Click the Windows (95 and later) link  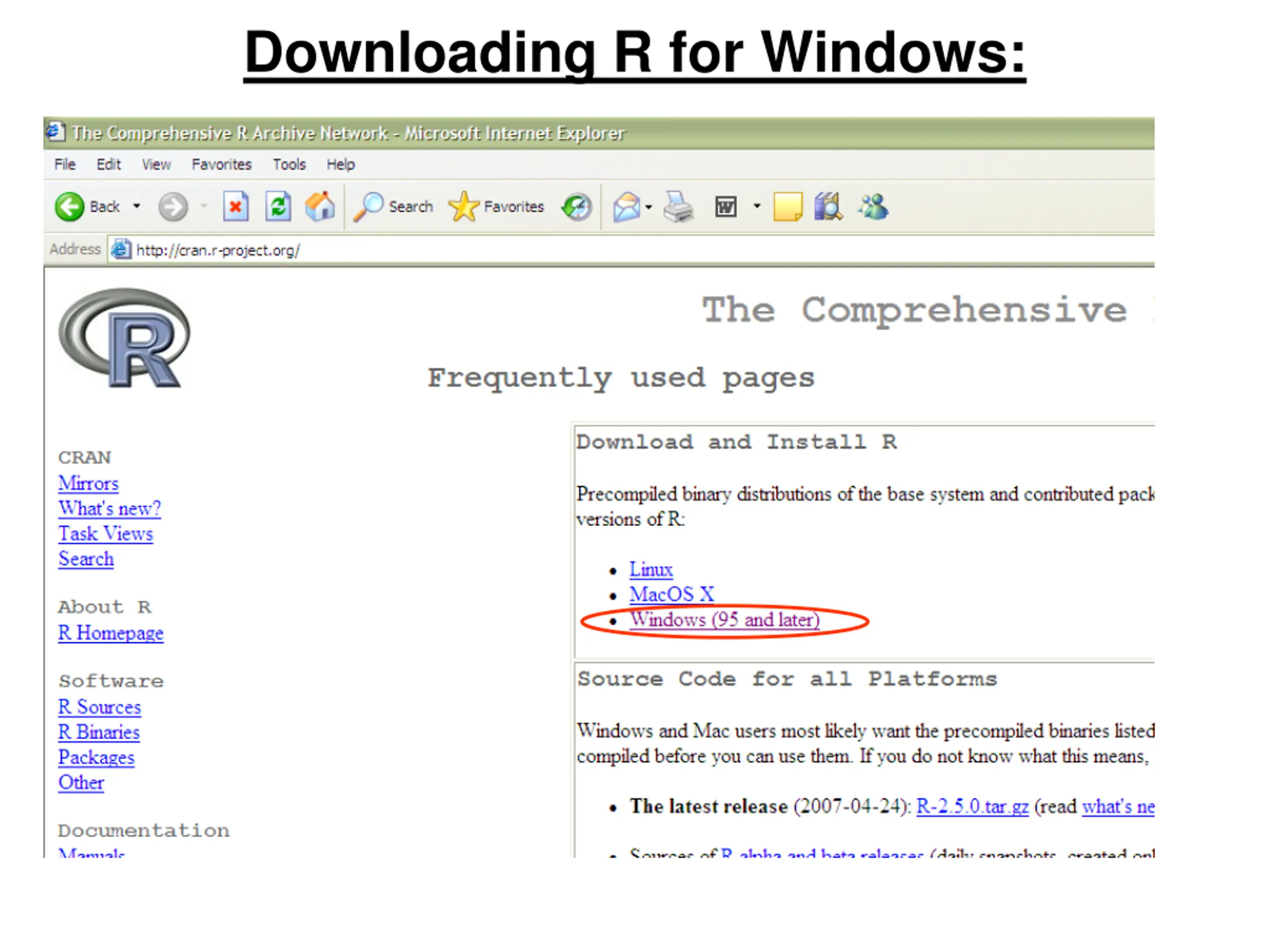click(725, 620)
